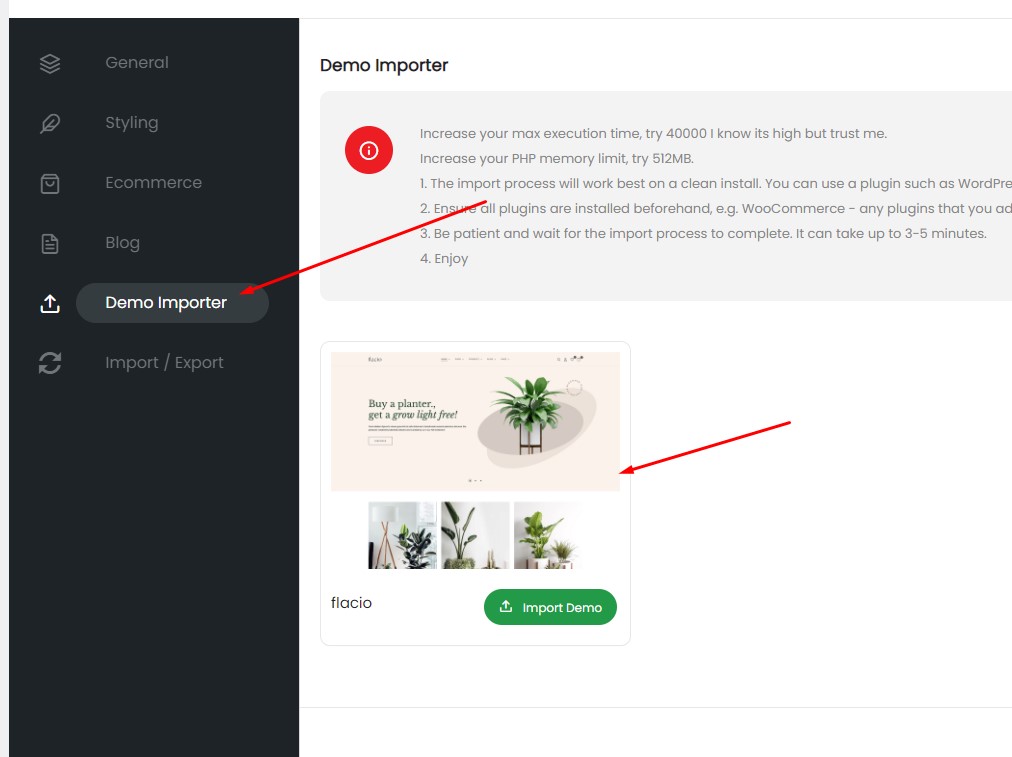Click the first plant product thumbnail
Viewport: 1012px width, 757px height.
click(402, 535)
